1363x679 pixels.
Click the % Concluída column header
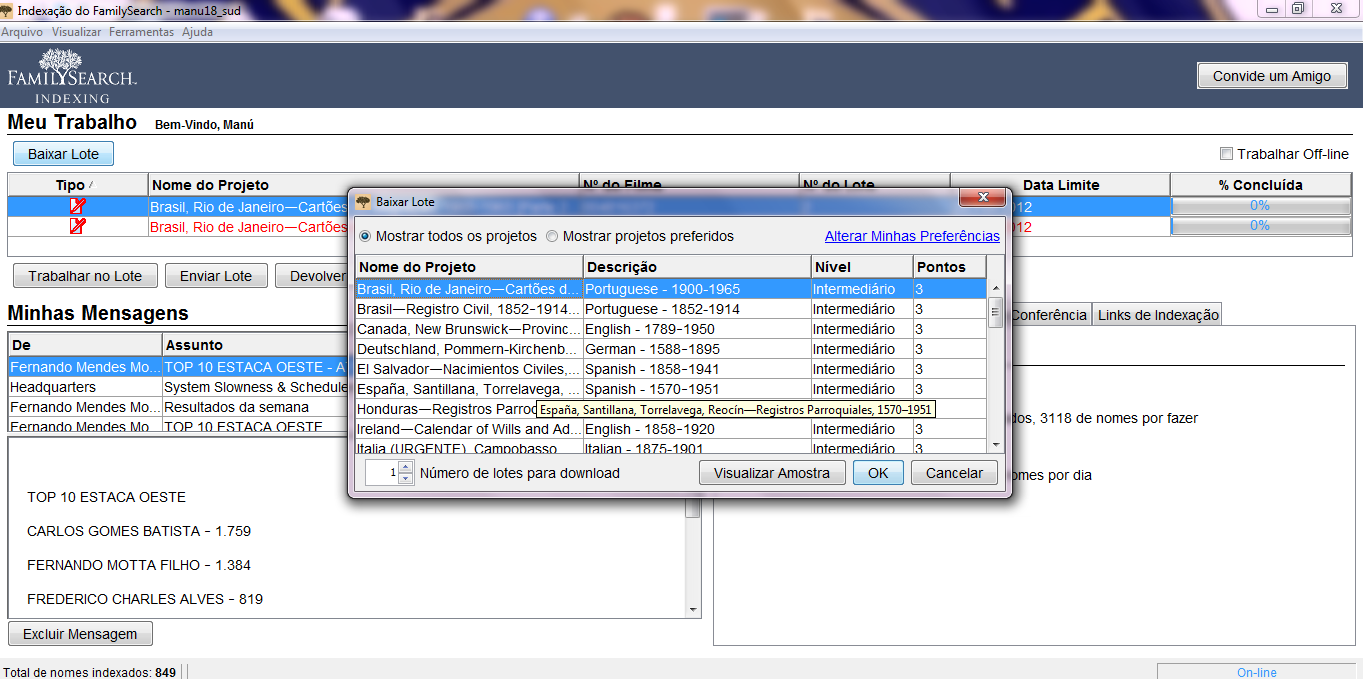1260,185
